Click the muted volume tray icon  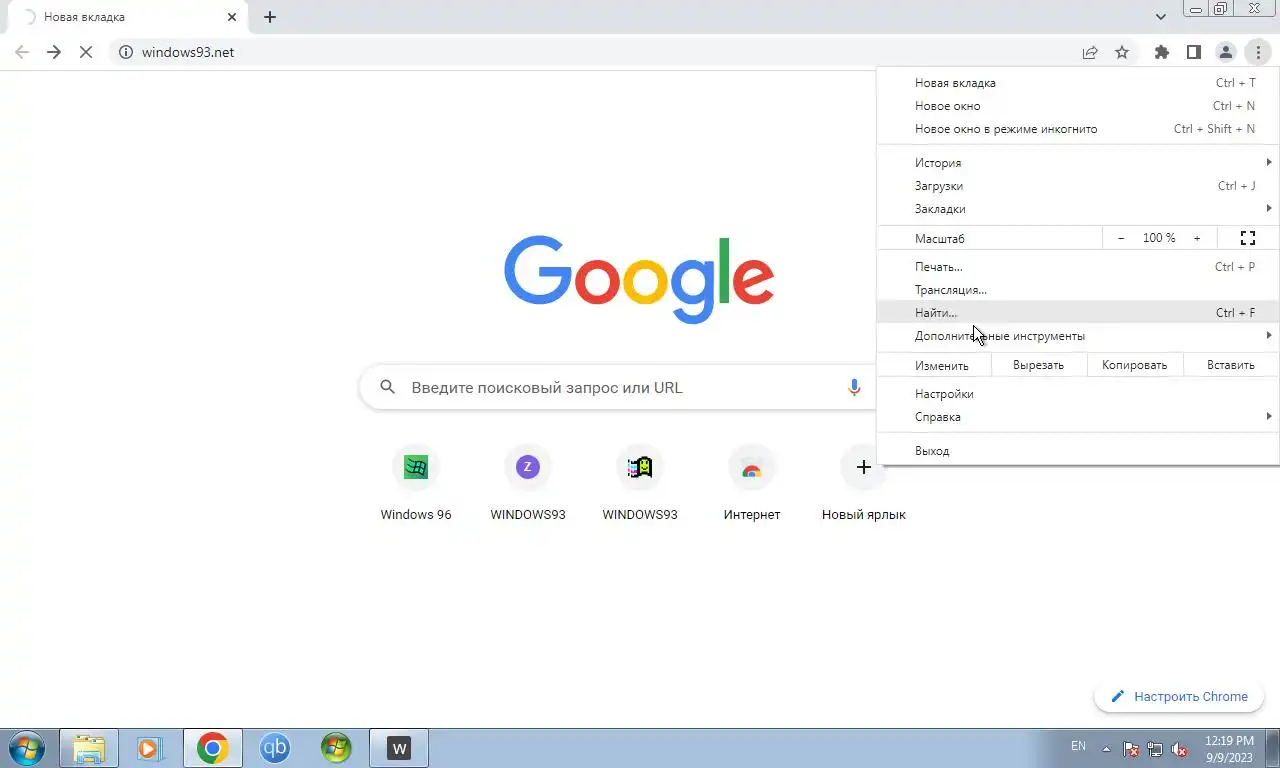tap(1180, 749)
